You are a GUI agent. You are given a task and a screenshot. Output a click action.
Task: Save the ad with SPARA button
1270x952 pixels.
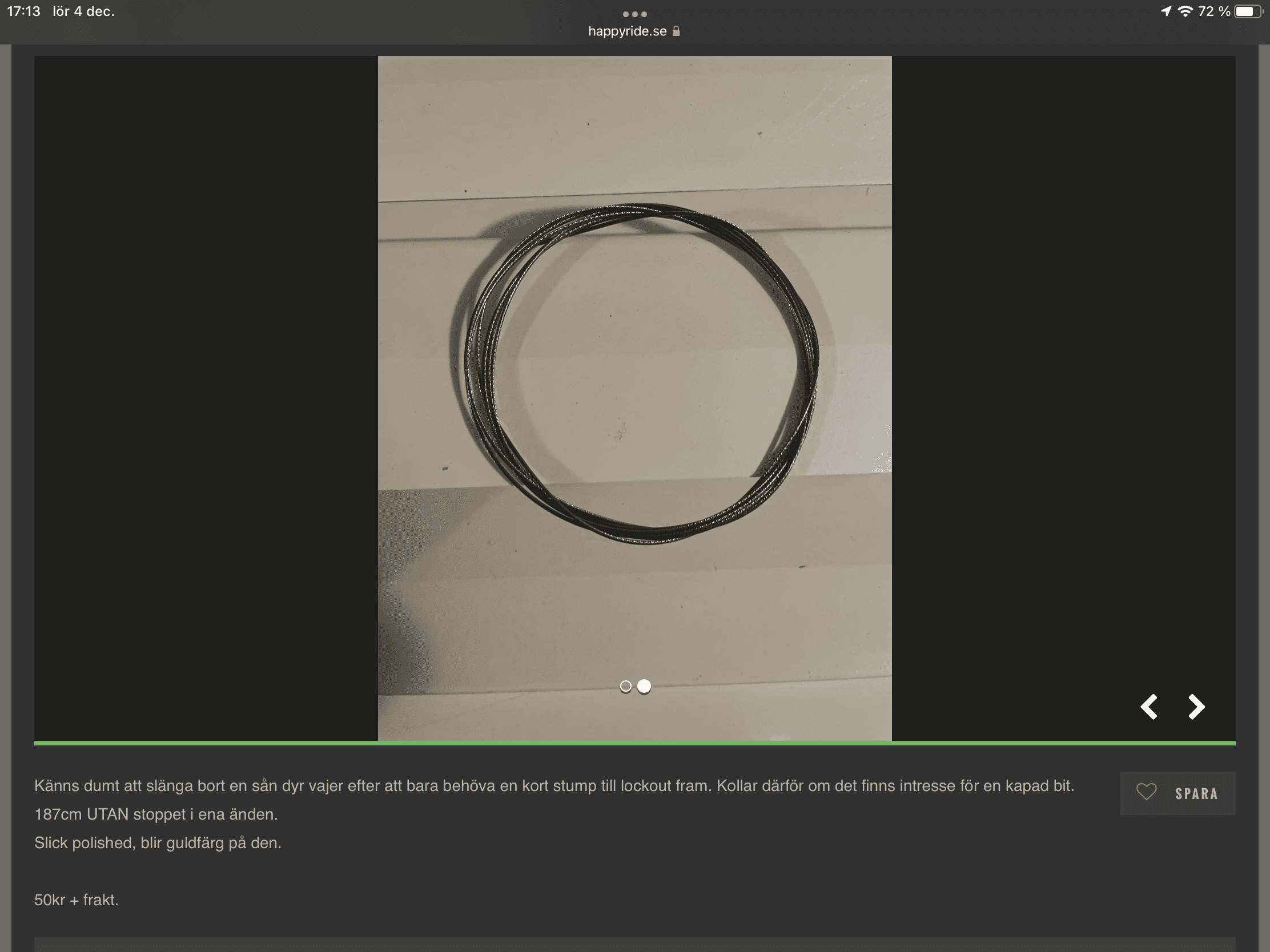[1177, 793]
